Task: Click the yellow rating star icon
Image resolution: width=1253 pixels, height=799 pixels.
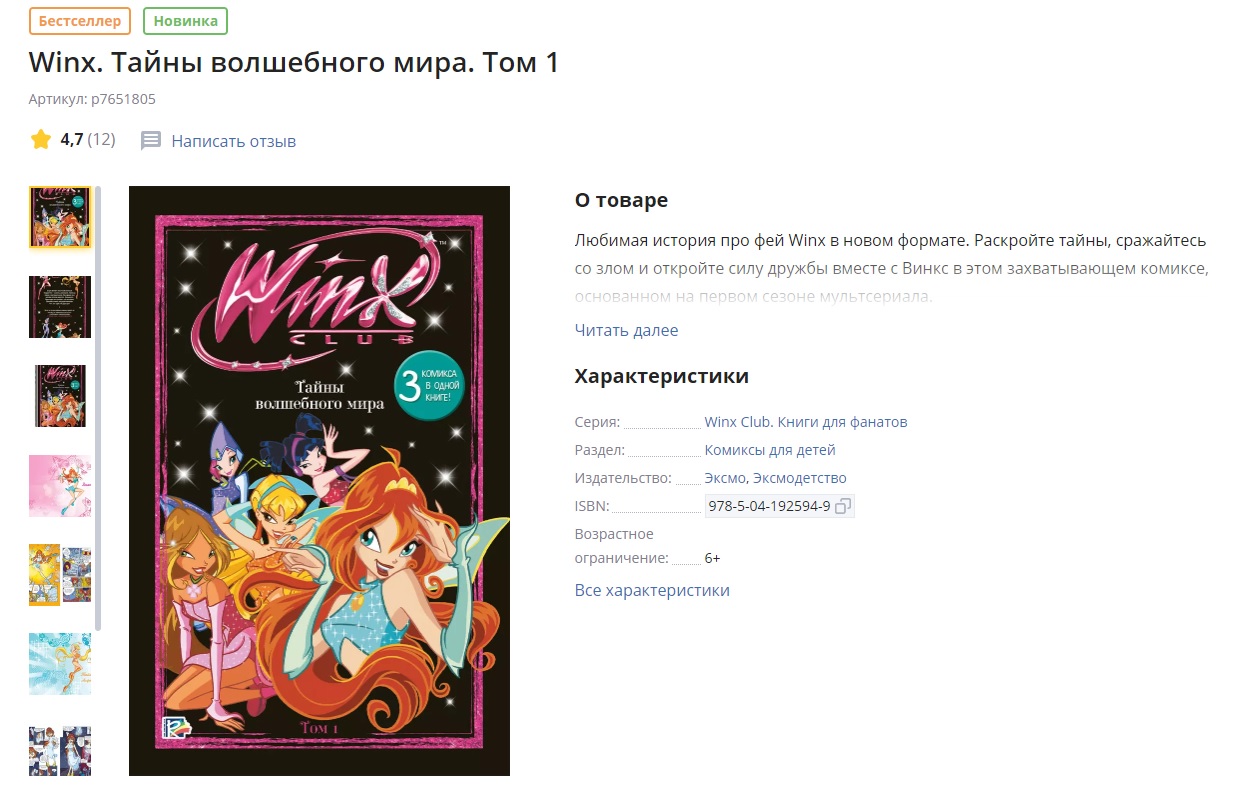Action: (x=41, y=140)
